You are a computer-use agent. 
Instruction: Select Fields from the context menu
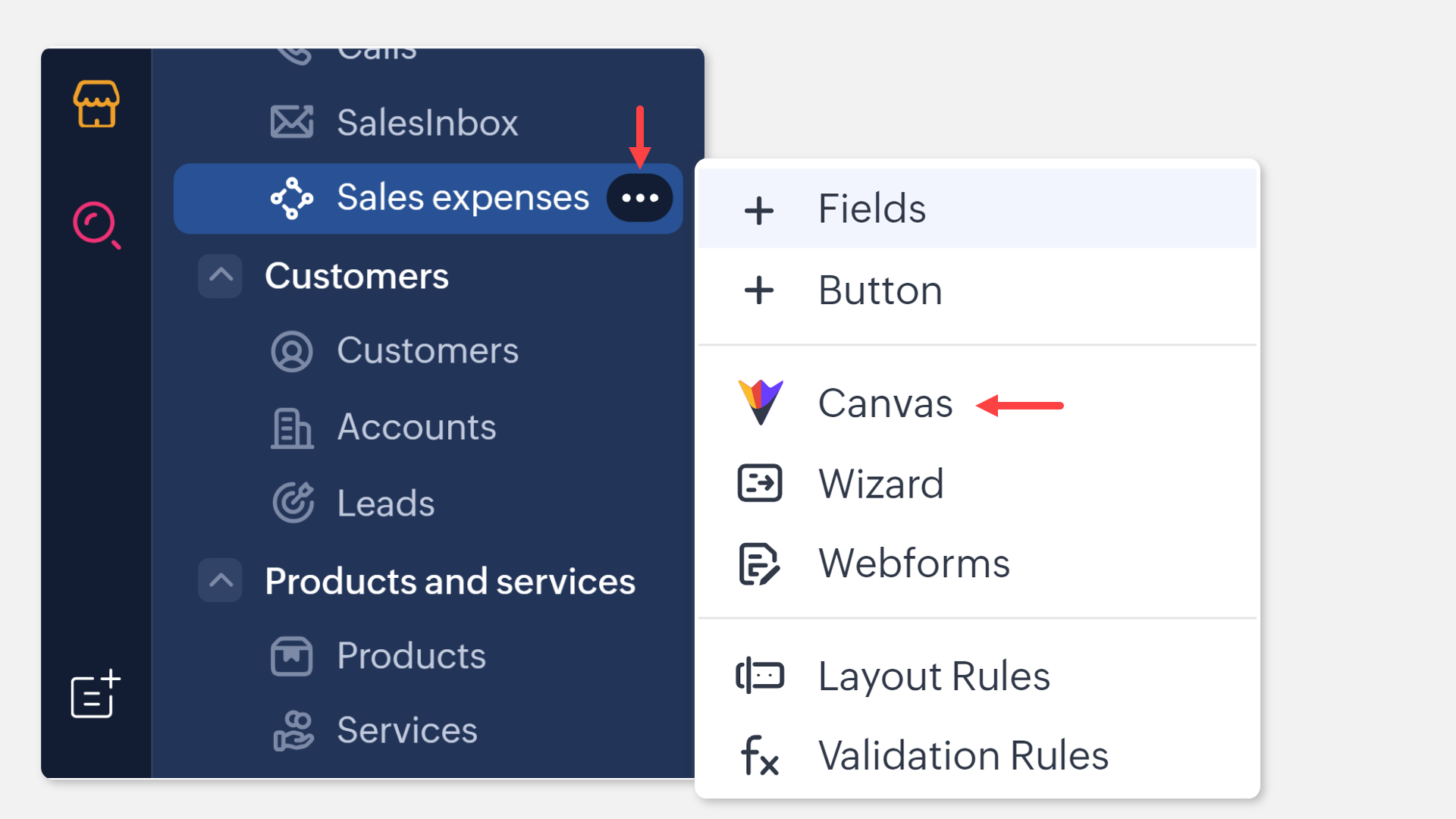point(872,209)
